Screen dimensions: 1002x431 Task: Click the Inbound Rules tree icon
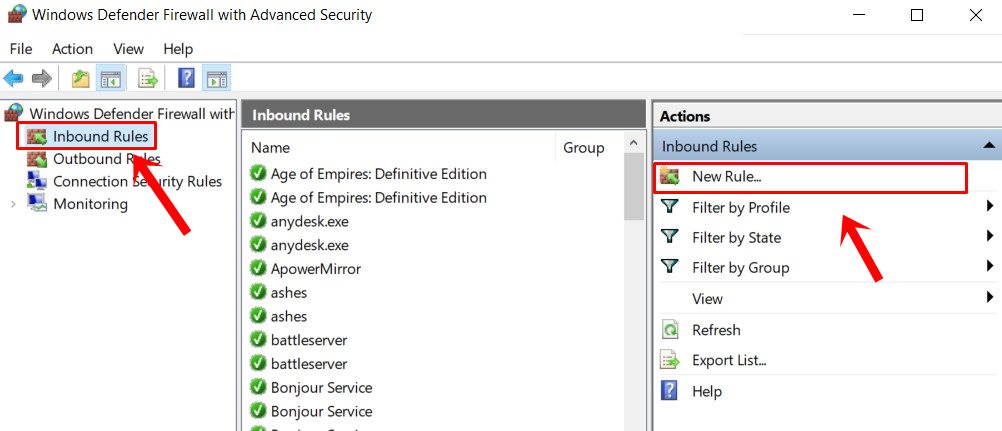click(38, 136)
